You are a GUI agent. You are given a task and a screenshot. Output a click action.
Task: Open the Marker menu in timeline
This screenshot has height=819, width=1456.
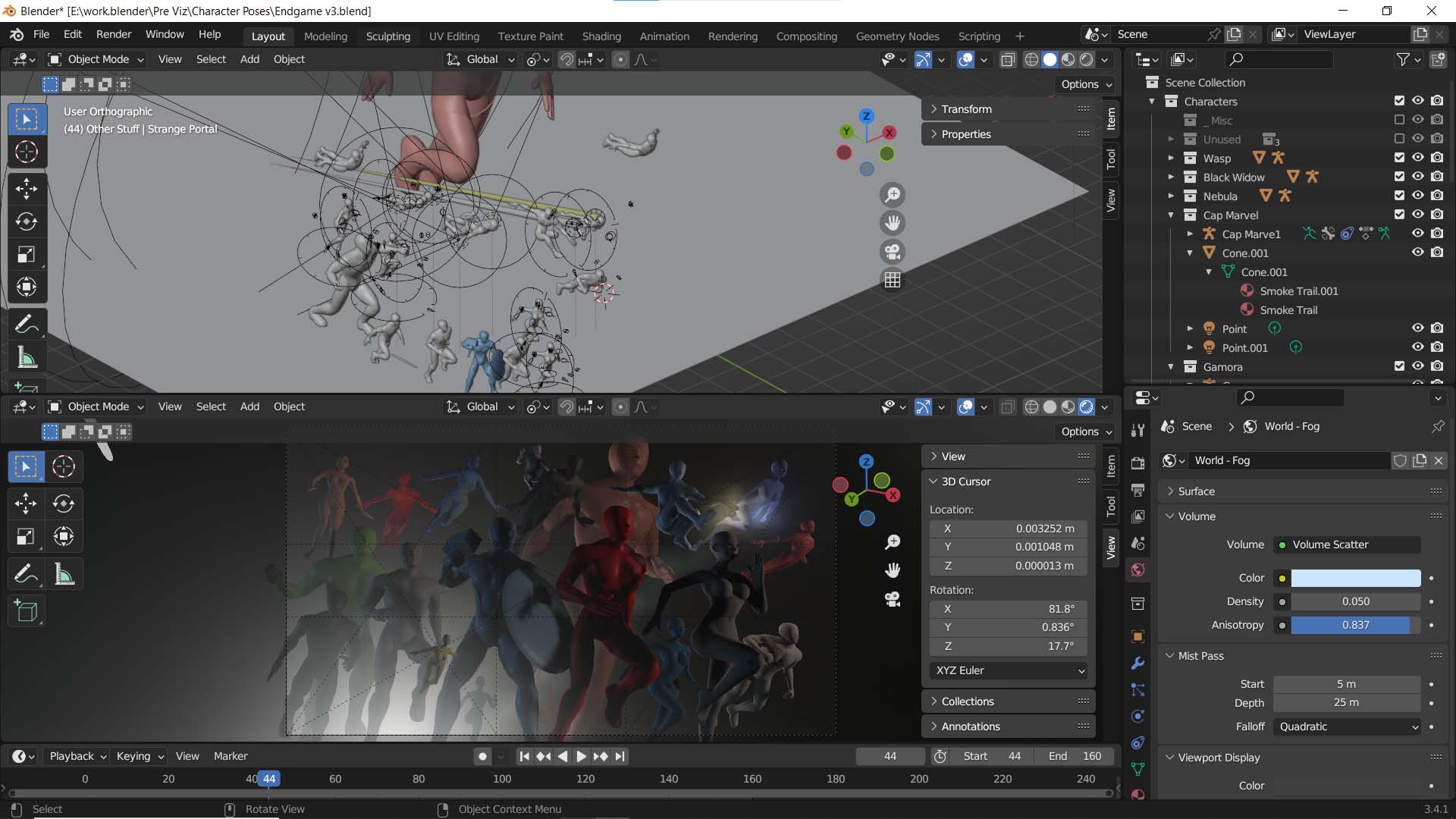231,756
